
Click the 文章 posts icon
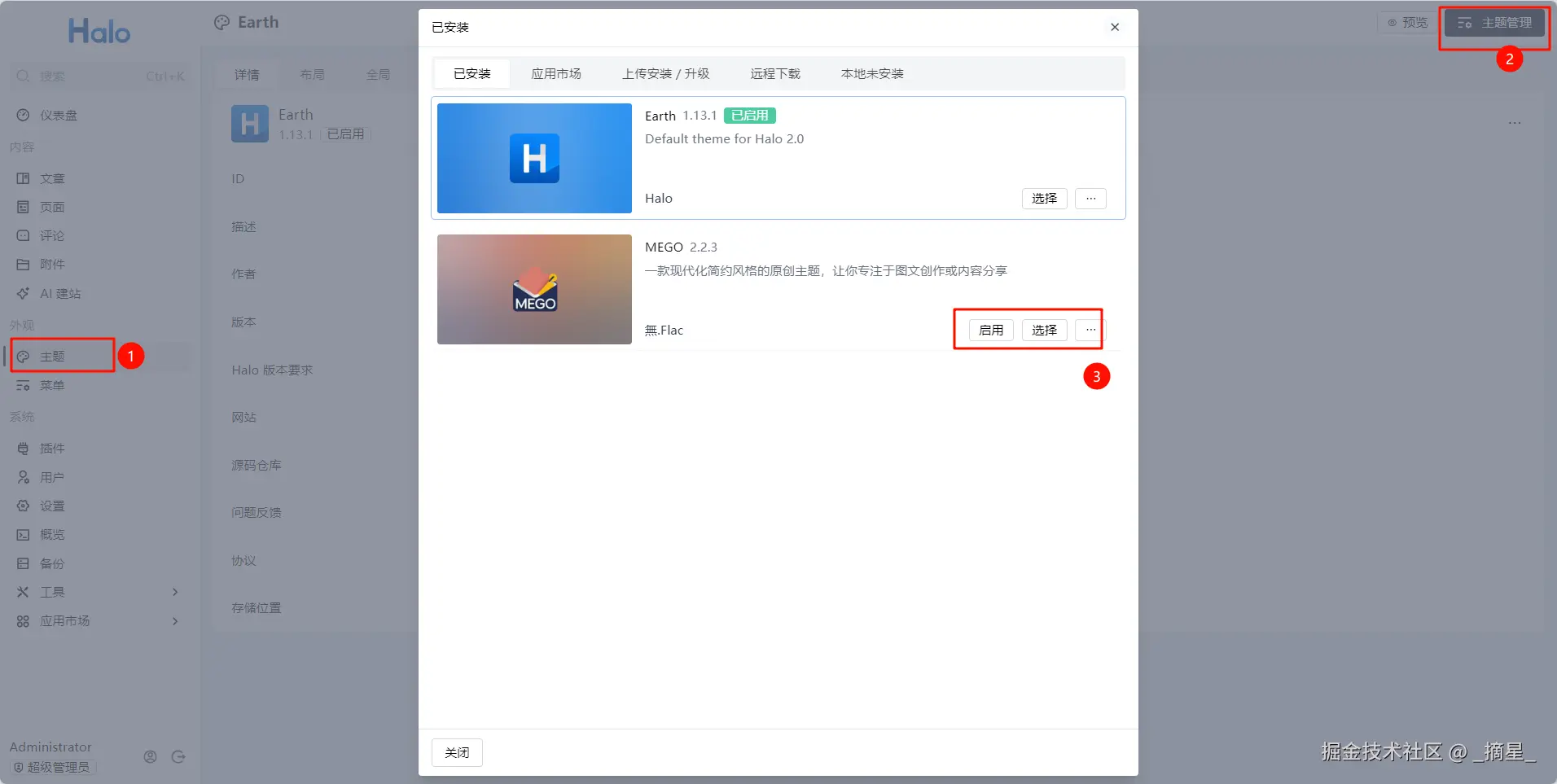(x=23, y=178)
